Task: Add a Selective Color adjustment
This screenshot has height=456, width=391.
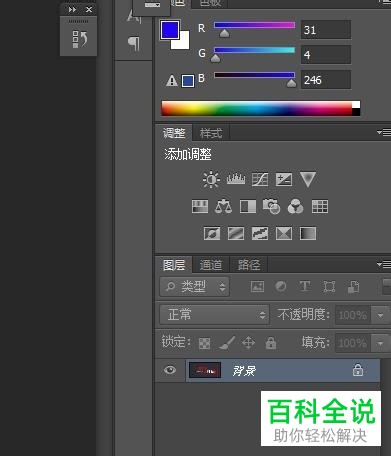Action: [284, 233]
